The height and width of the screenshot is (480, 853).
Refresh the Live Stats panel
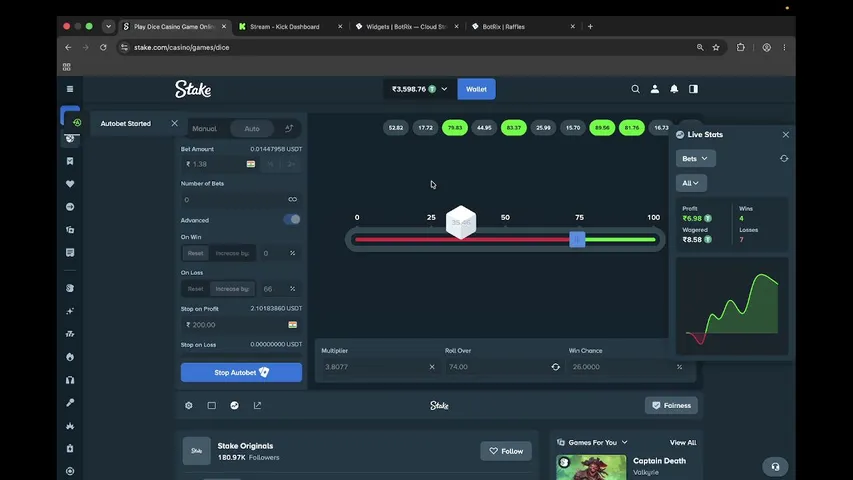(784, 158)
